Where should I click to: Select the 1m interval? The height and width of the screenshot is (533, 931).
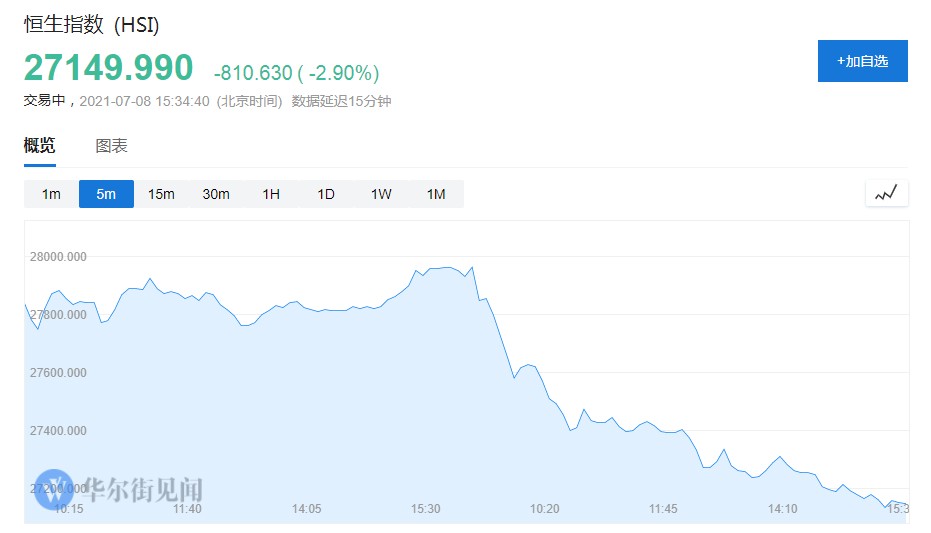tap(51, 194)
